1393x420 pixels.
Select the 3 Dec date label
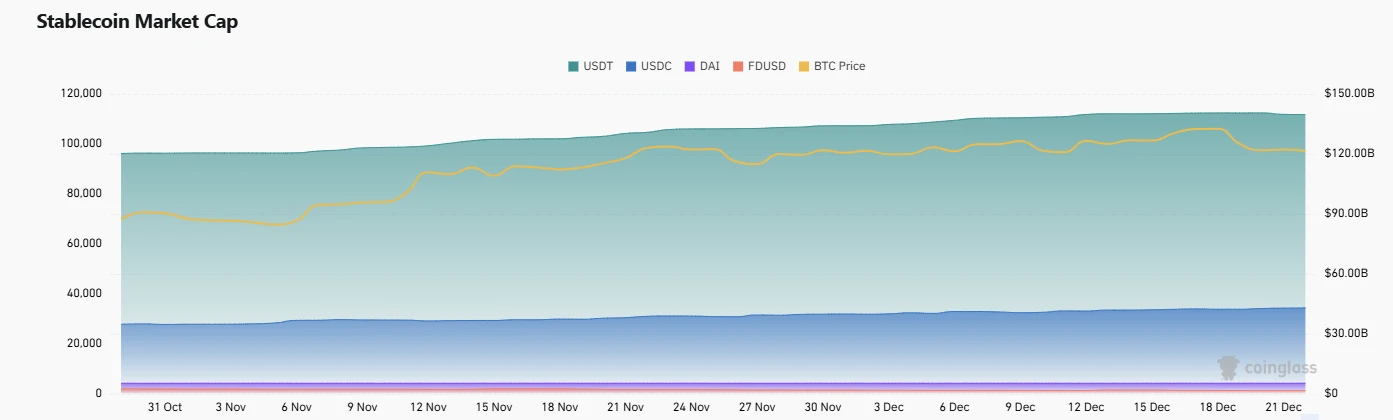coord(888,407)
